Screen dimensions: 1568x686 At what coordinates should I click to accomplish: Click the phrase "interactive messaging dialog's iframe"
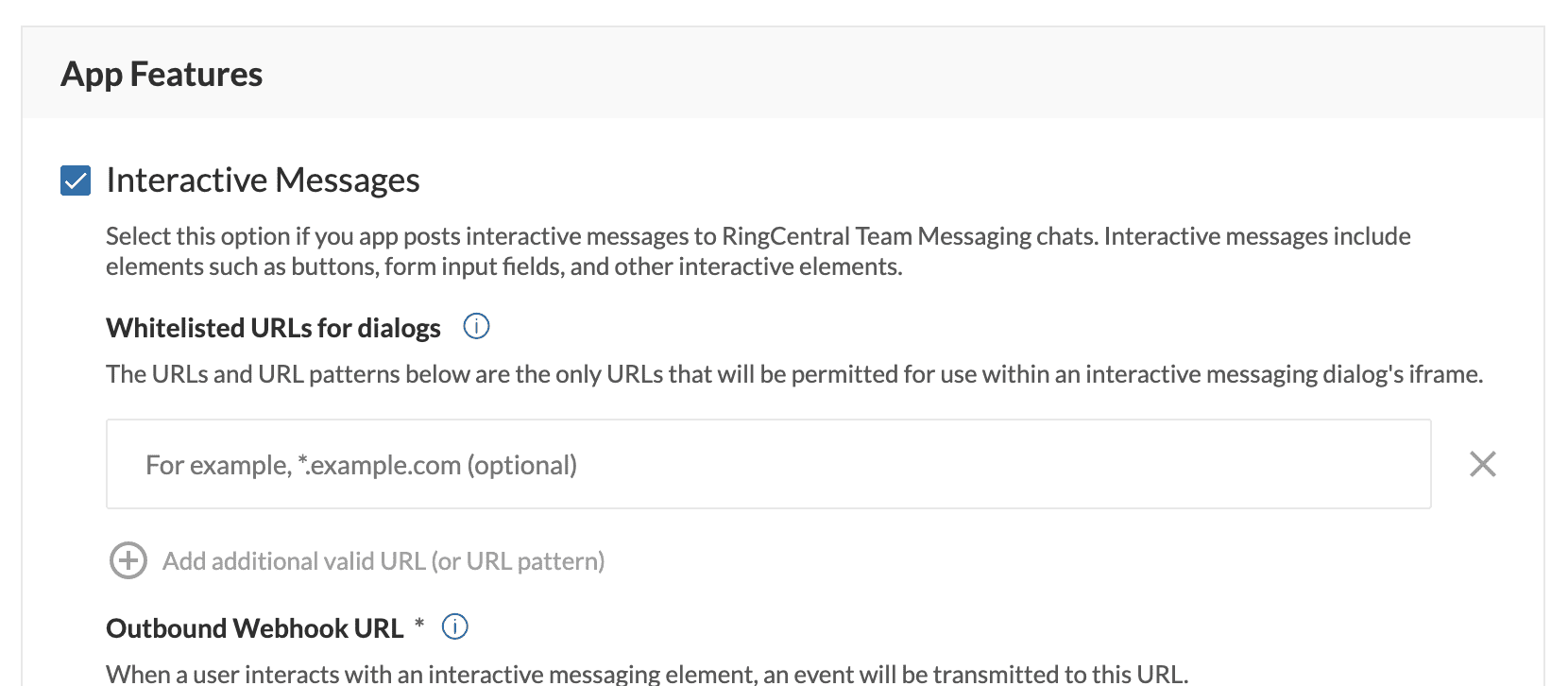coord(1284,374)
